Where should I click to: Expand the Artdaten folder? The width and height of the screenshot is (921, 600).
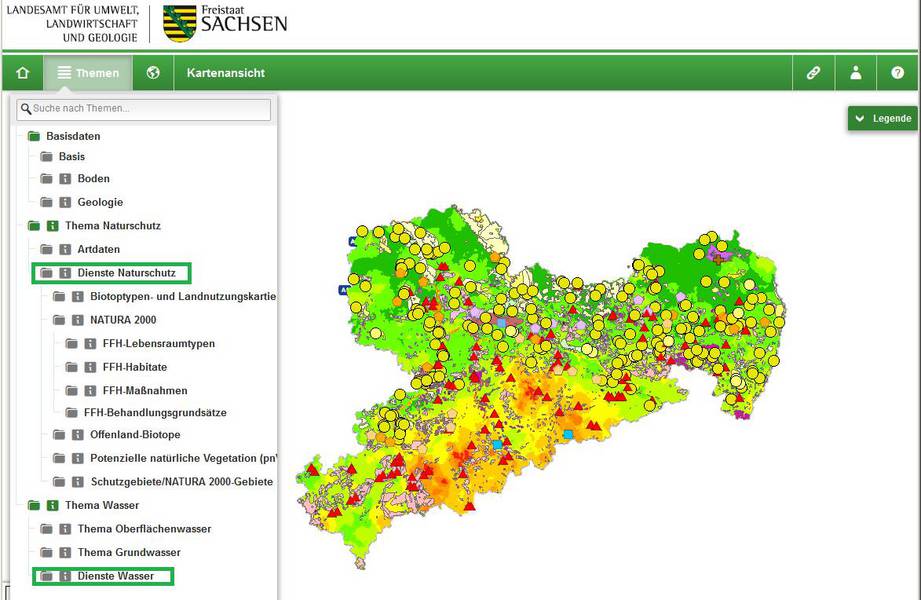tap(46, 249)
